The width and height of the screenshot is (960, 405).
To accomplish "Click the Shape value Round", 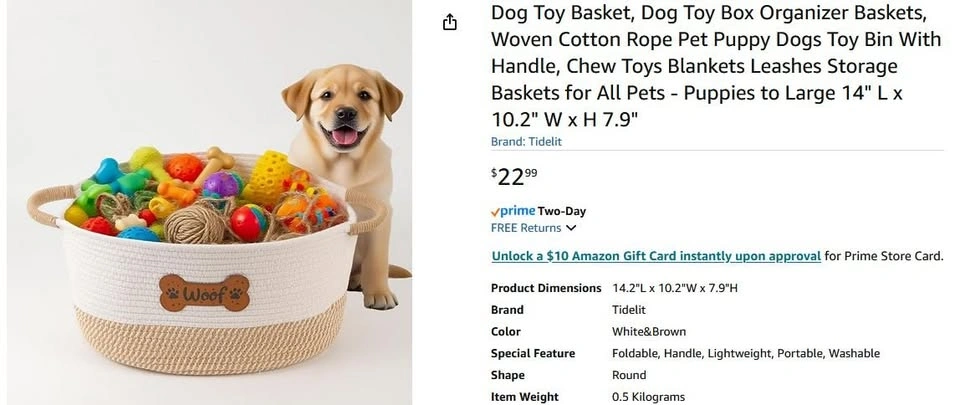I will tap(629, 375).
